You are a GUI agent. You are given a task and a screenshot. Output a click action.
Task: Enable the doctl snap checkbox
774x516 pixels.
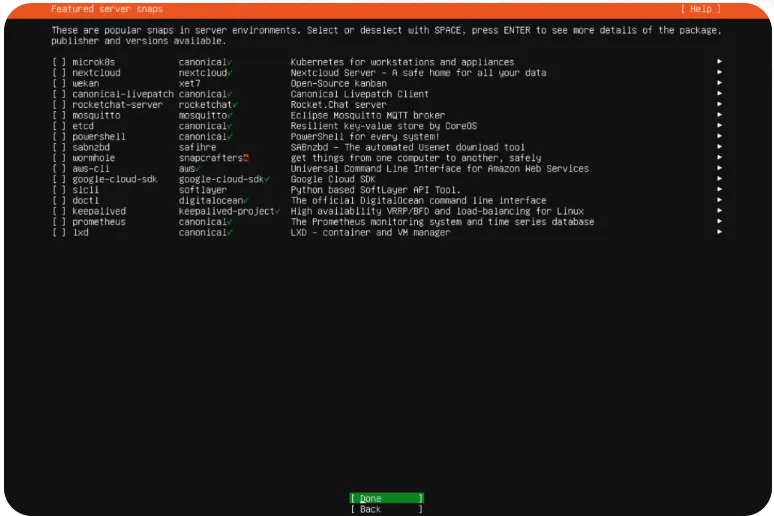59,200
